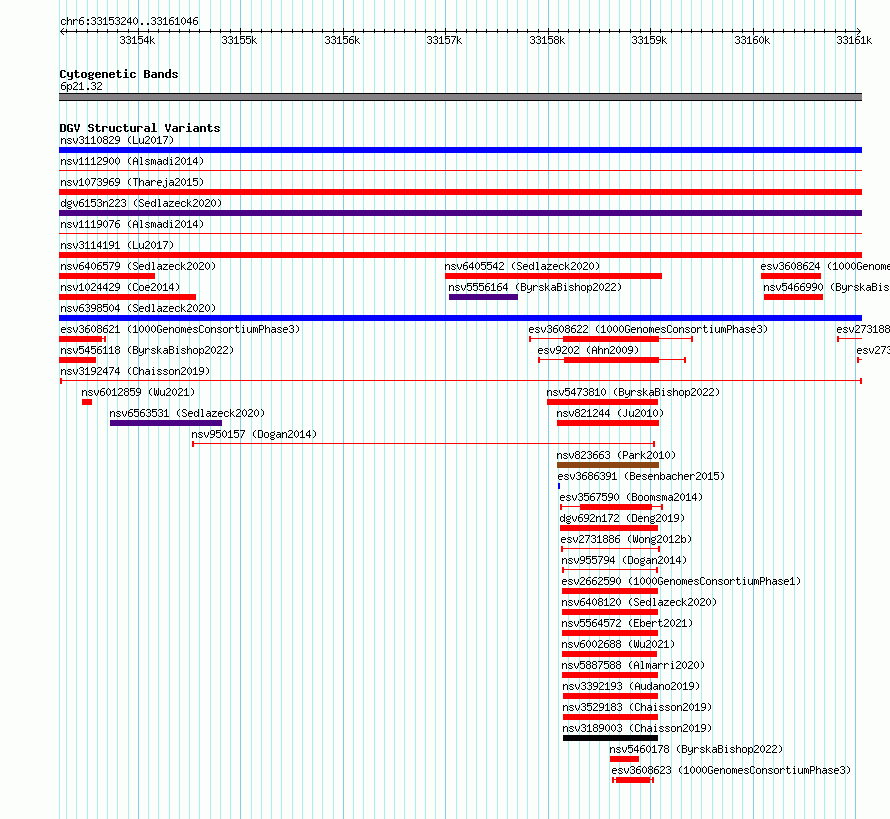Open the dgv6153n223 (Sedlazeck2020) label

(141, 203)
